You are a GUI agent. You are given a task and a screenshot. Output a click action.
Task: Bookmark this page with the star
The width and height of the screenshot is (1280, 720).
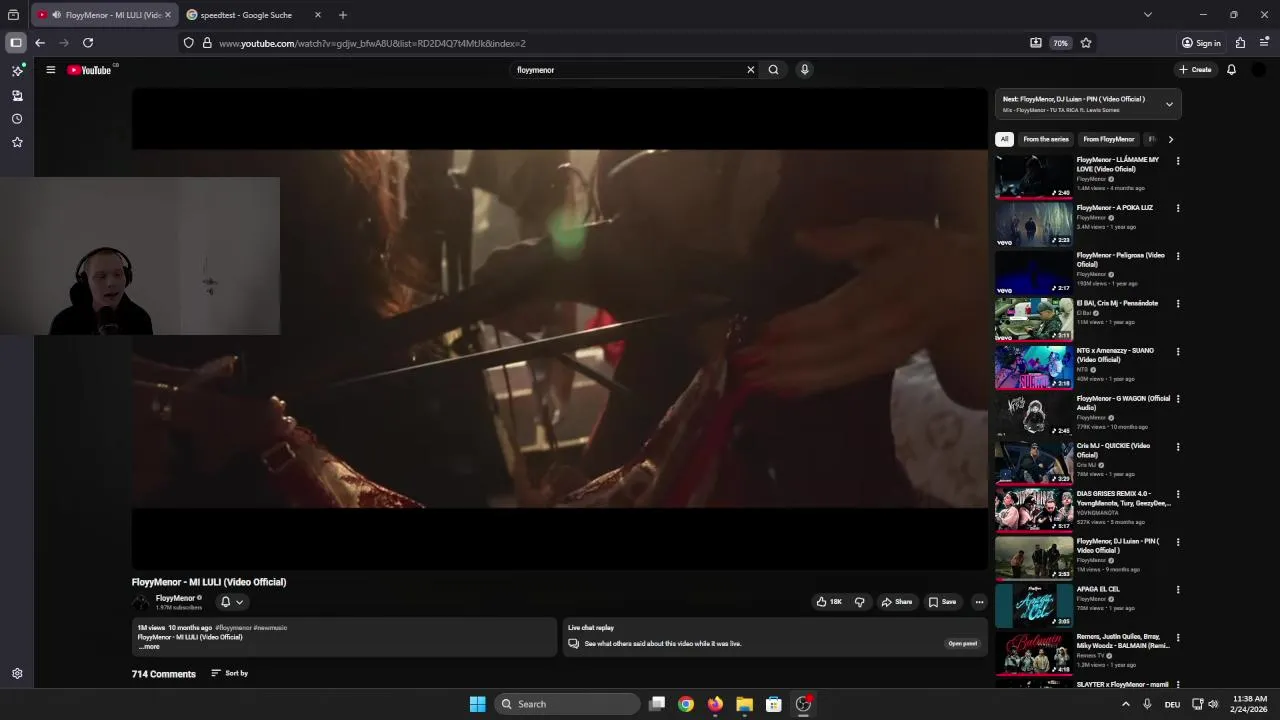[1086, 43]
